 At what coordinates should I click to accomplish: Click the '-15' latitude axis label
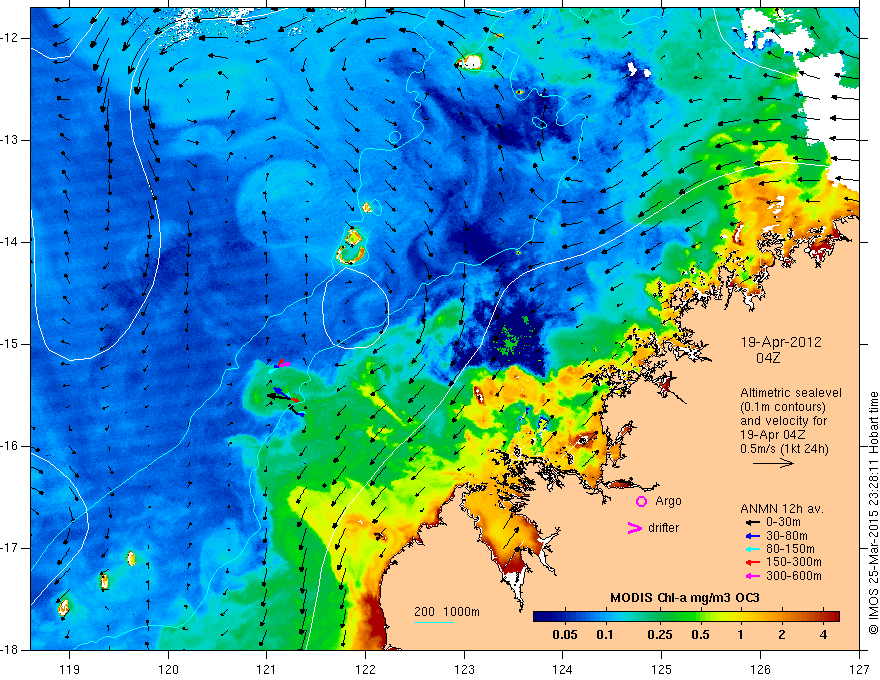pos(10,344)
